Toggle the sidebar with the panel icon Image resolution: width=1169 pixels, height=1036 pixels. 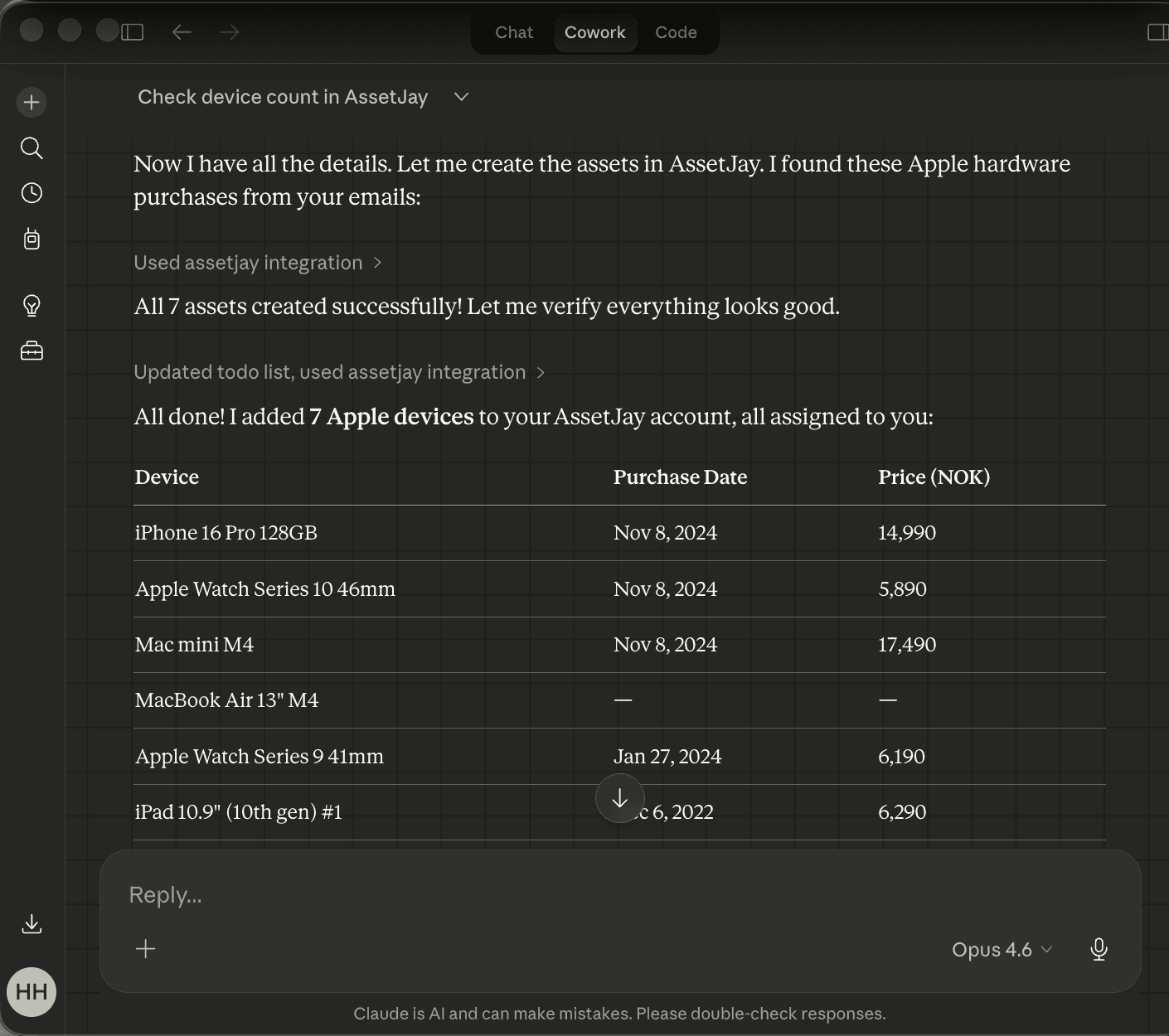pos(133,31)
